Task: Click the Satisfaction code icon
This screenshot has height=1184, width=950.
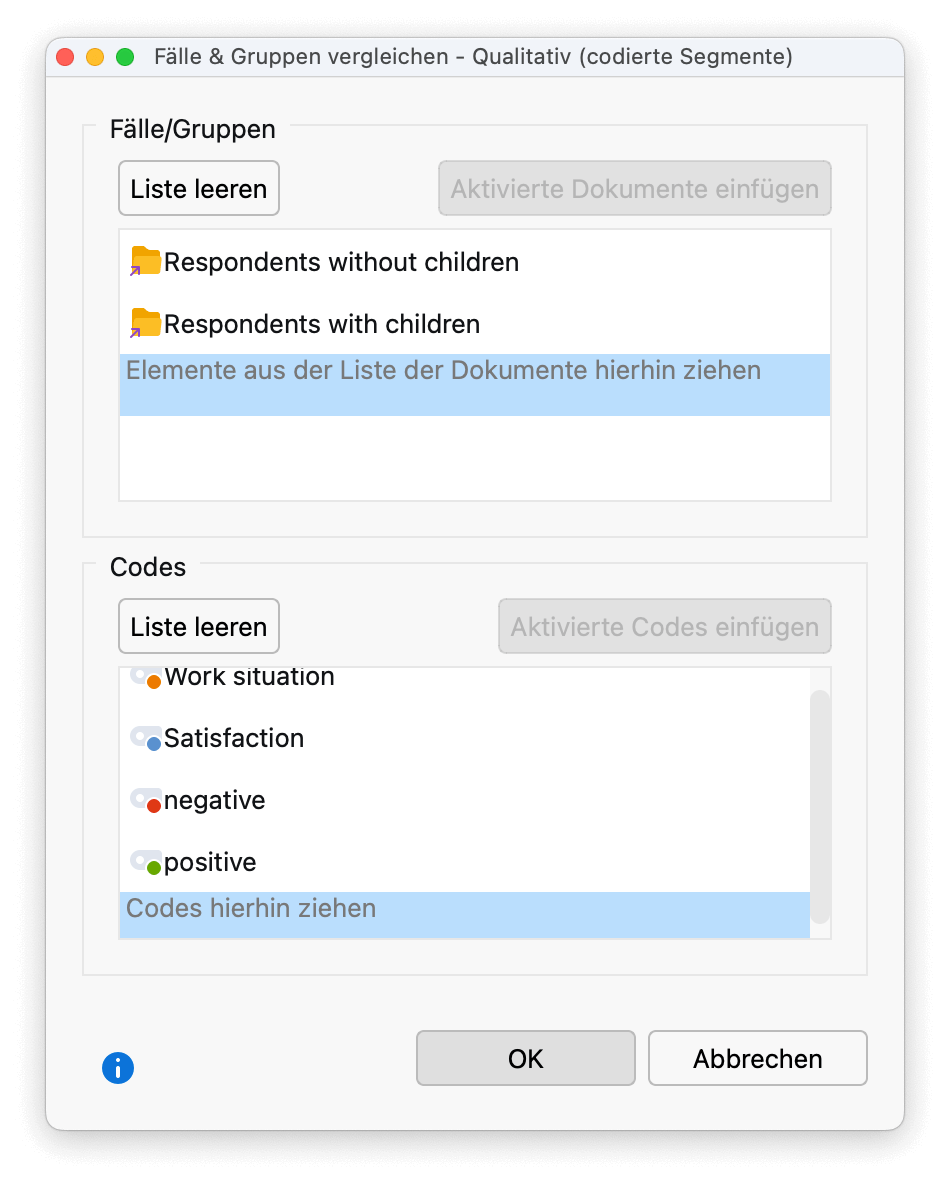Action: [146, 739]
